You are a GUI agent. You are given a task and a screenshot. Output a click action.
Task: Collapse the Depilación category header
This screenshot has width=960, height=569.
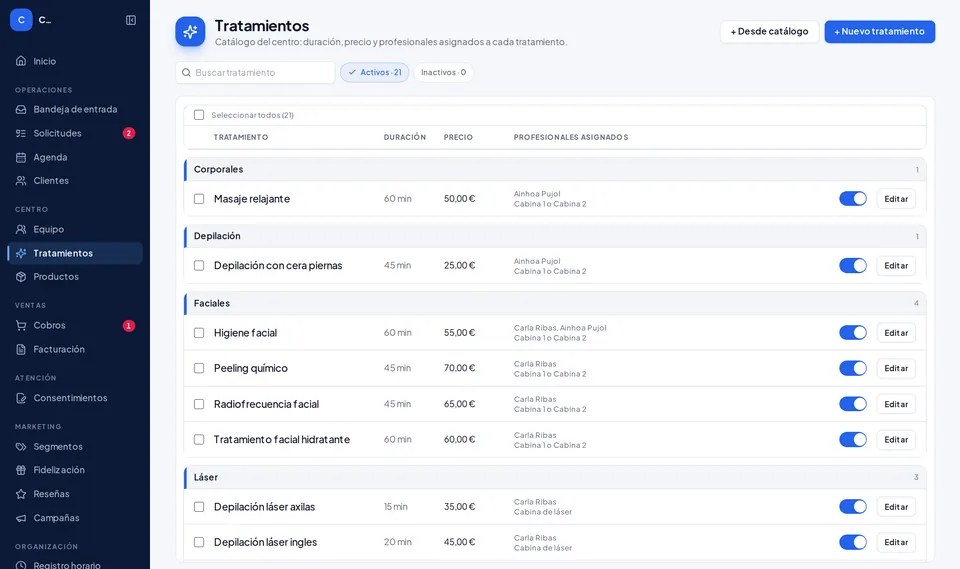tap(555, 236)
